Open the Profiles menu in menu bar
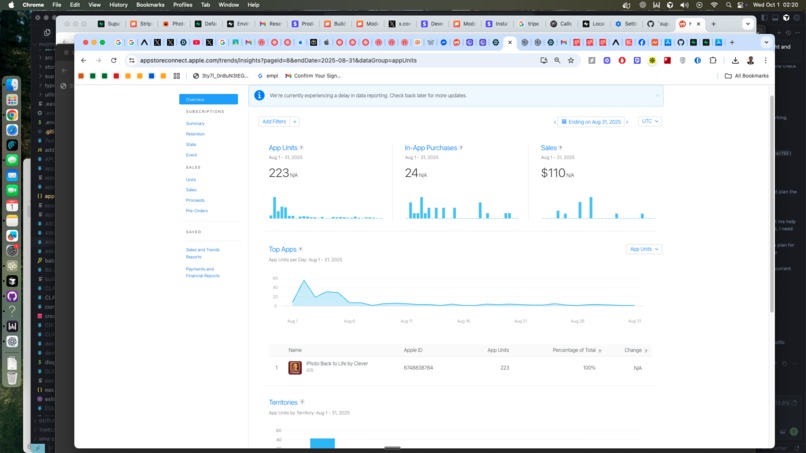The image size is (806, 453). coord(182,5)
